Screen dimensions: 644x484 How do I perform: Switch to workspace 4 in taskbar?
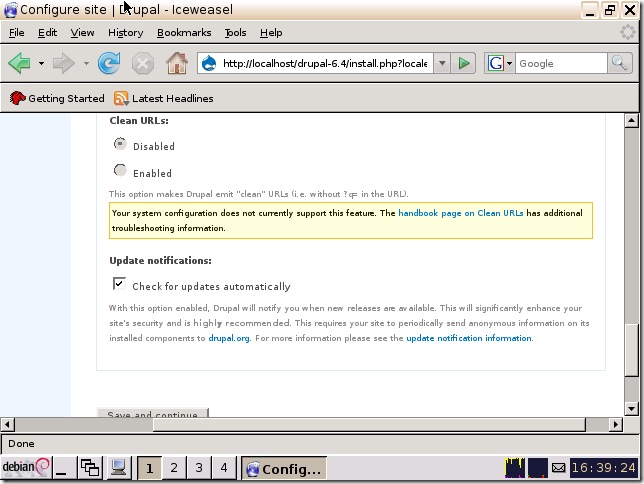(224, 468)
